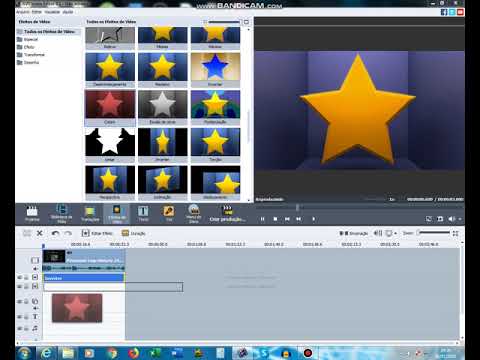This screenshot has width=480, height=360.
Task: Expand the volume dropdown arrow in preview
Action: [460, 219]
